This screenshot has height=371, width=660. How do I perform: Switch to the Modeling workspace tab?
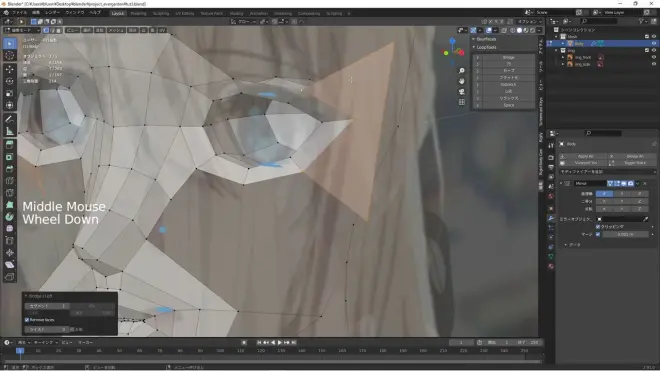tap(138, 13)
